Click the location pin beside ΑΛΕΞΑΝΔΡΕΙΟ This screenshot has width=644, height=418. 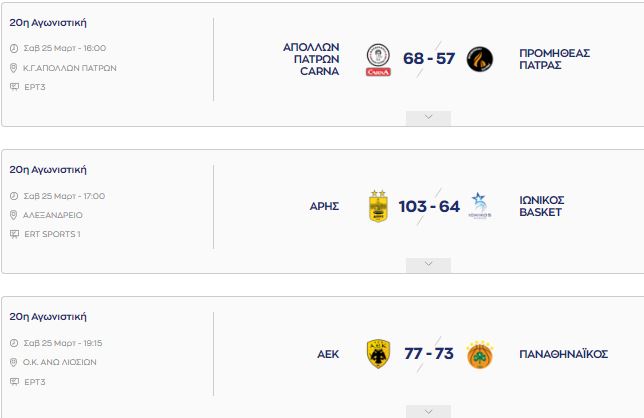click(x=14, y=215)
